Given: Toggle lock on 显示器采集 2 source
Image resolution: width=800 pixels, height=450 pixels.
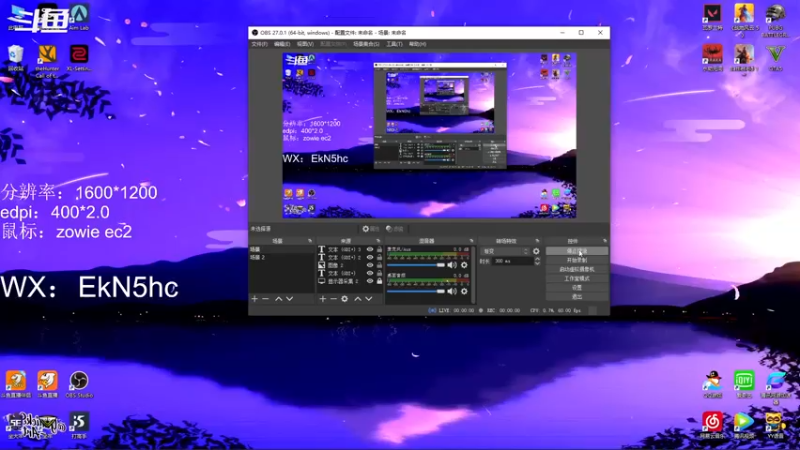Looking at the screenshot, I should pos(379,281).
